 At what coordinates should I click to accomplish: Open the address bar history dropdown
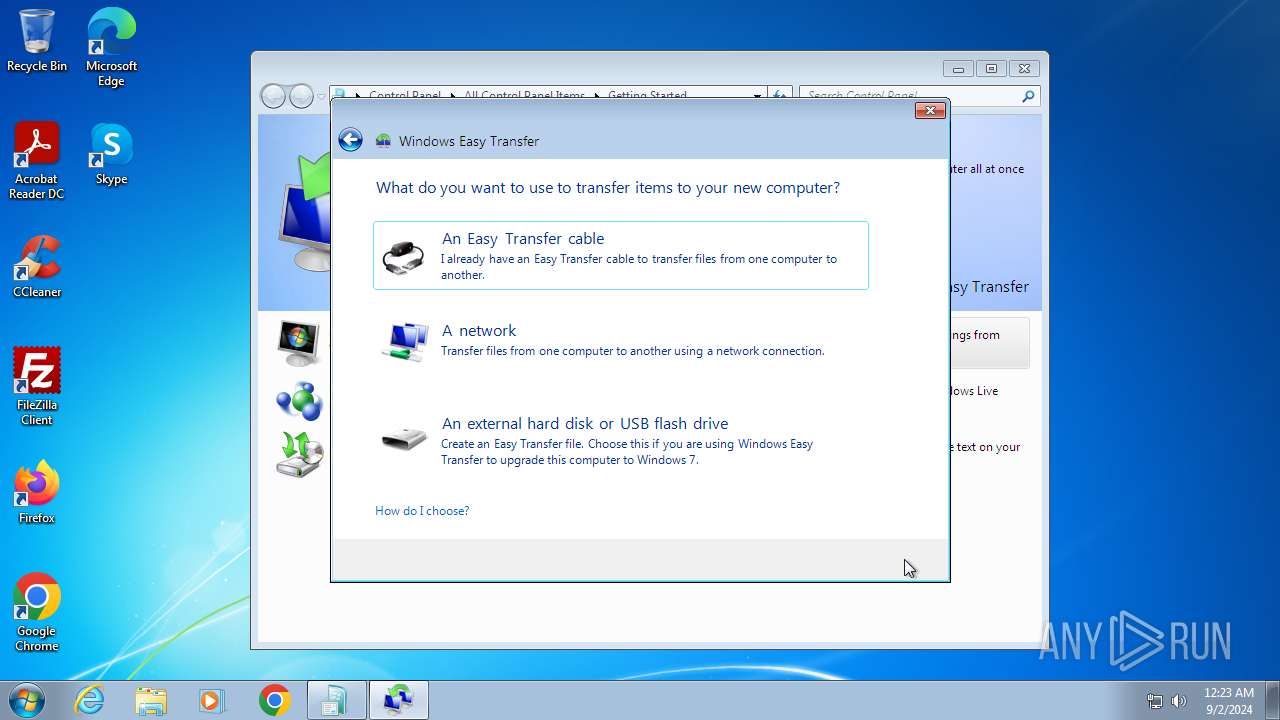757,96
